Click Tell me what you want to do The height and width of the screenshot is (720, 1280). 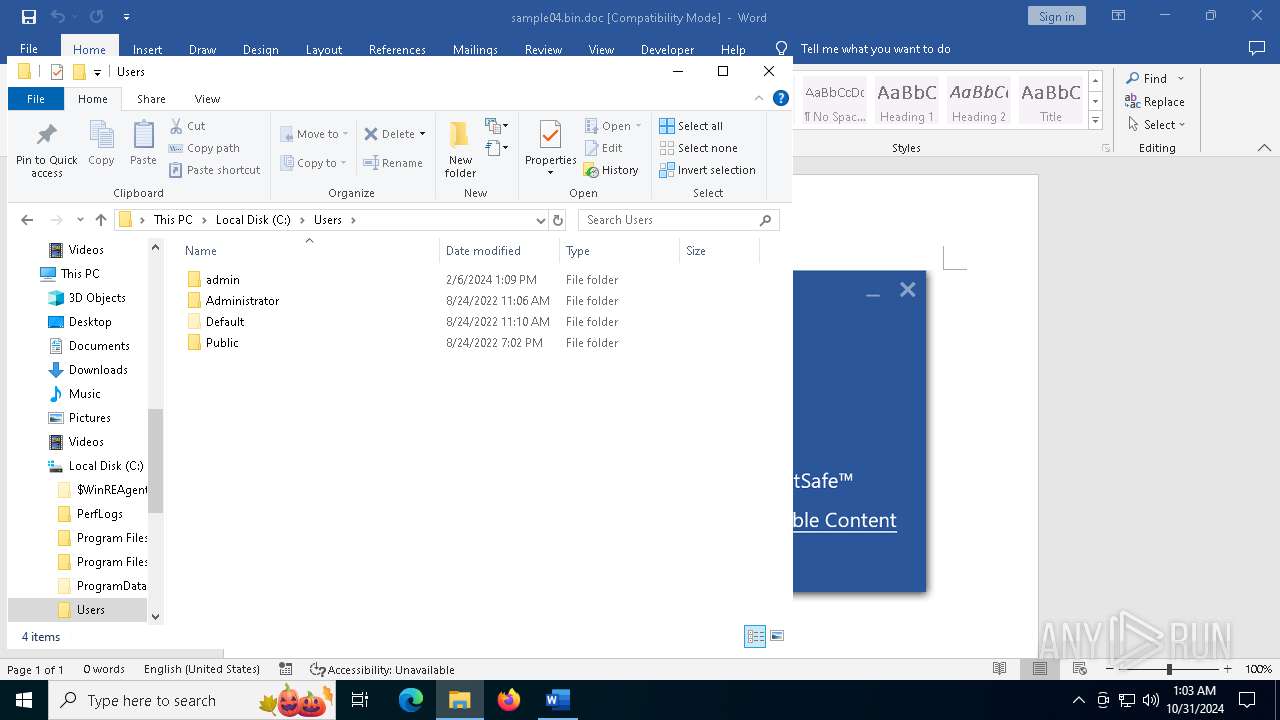point(875,49)
